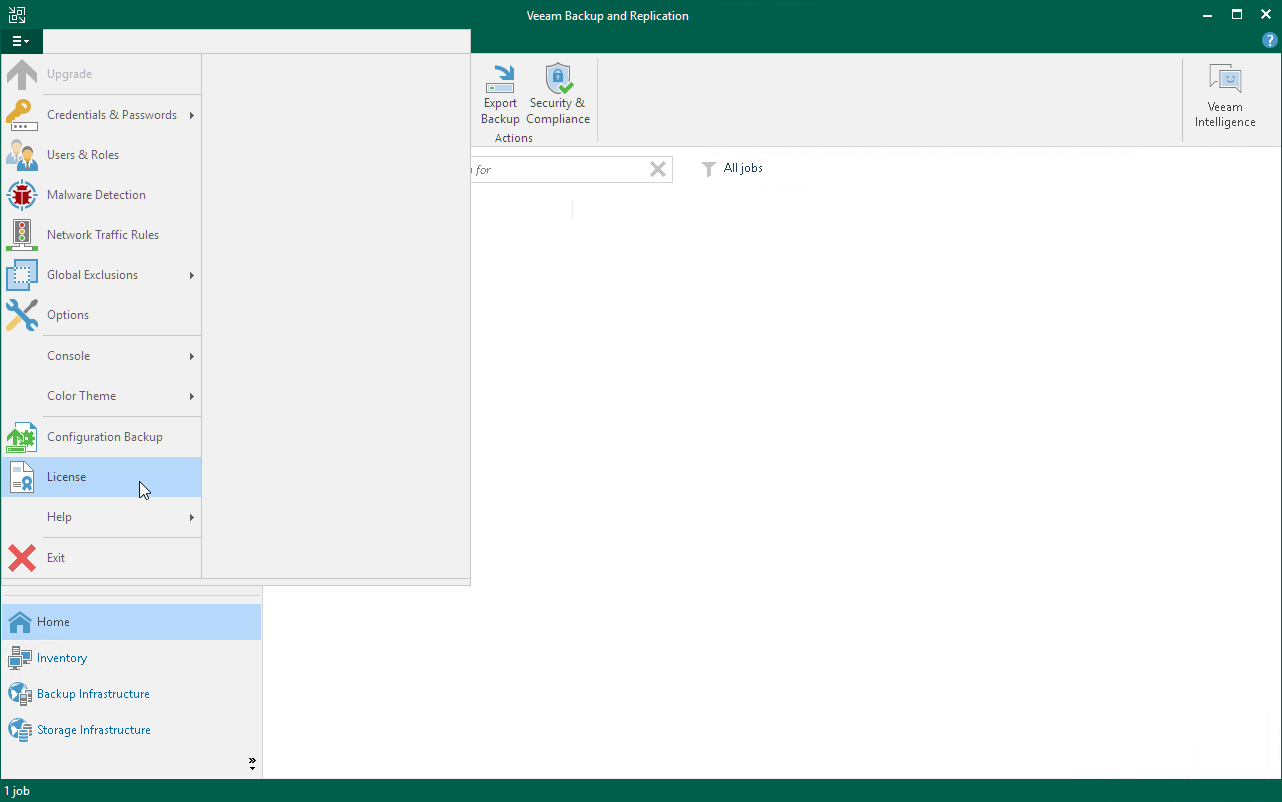This screenshot has height=802, width=1282.
Task: Choose Exit from the main menu
Action: point(102,558)
